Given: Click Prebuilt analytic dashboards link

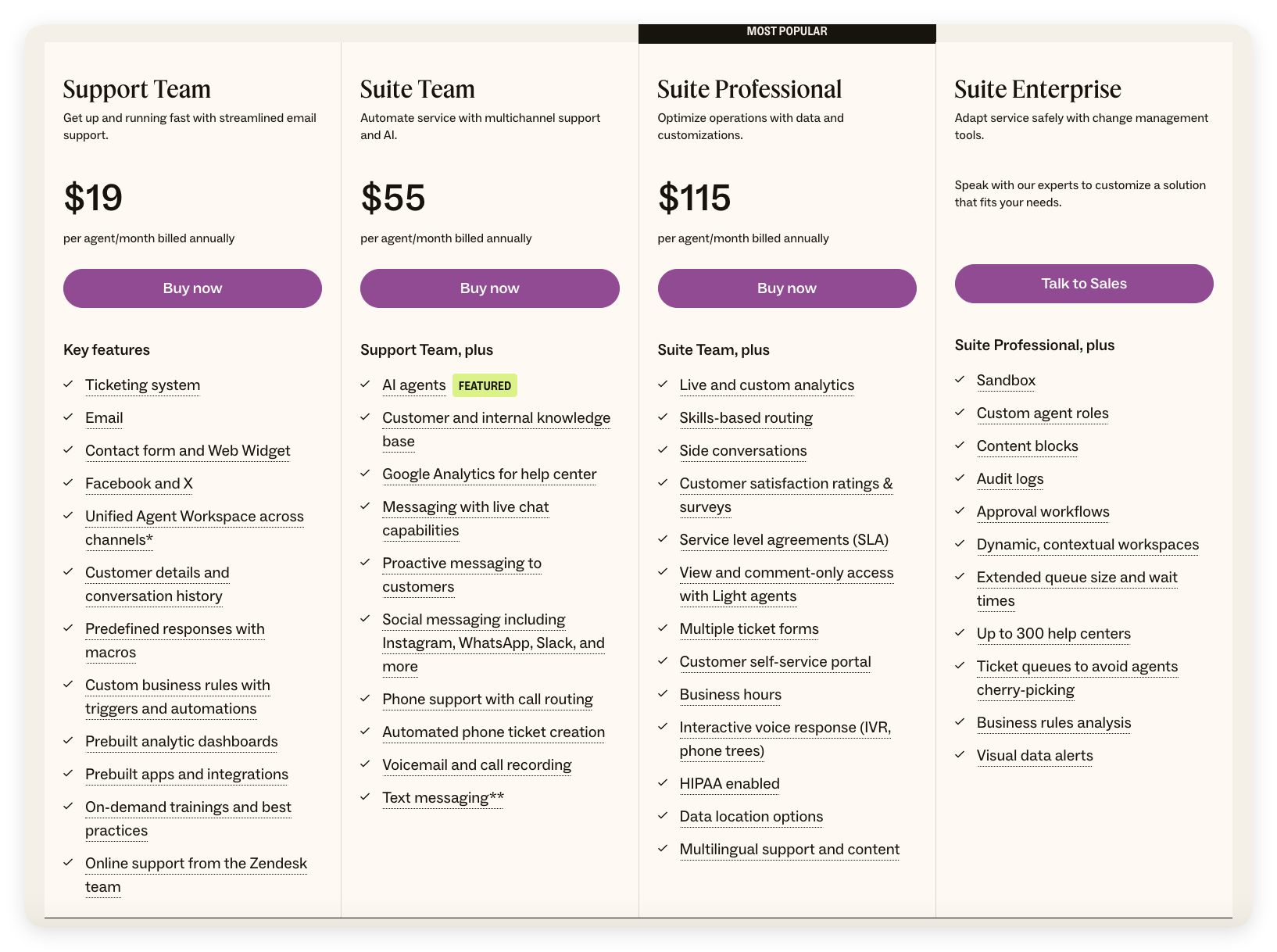Looking at the screenshot, I should [181, 742].
